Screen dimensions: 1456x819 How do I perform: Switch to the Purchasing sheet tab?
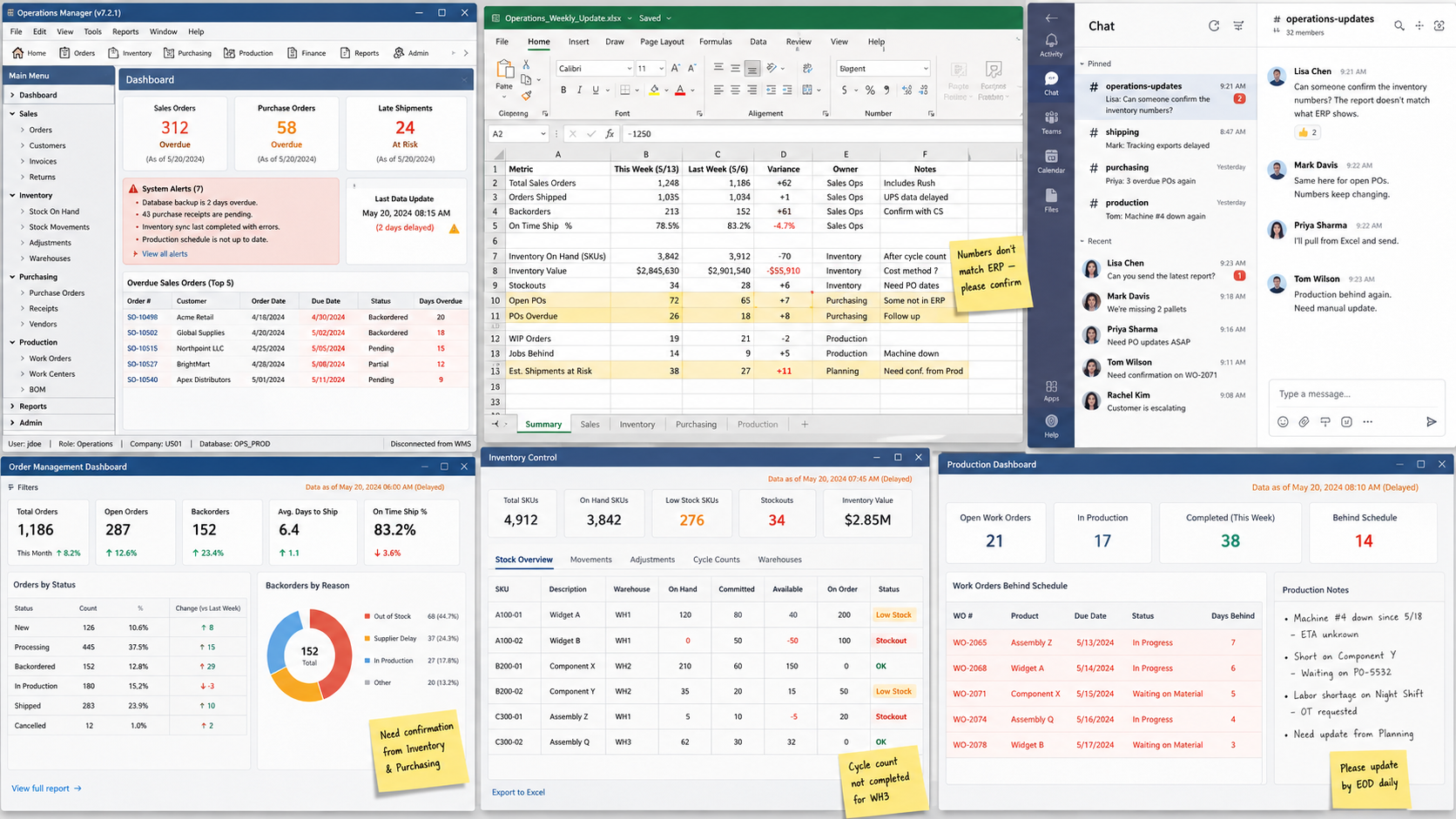[696, 424]
